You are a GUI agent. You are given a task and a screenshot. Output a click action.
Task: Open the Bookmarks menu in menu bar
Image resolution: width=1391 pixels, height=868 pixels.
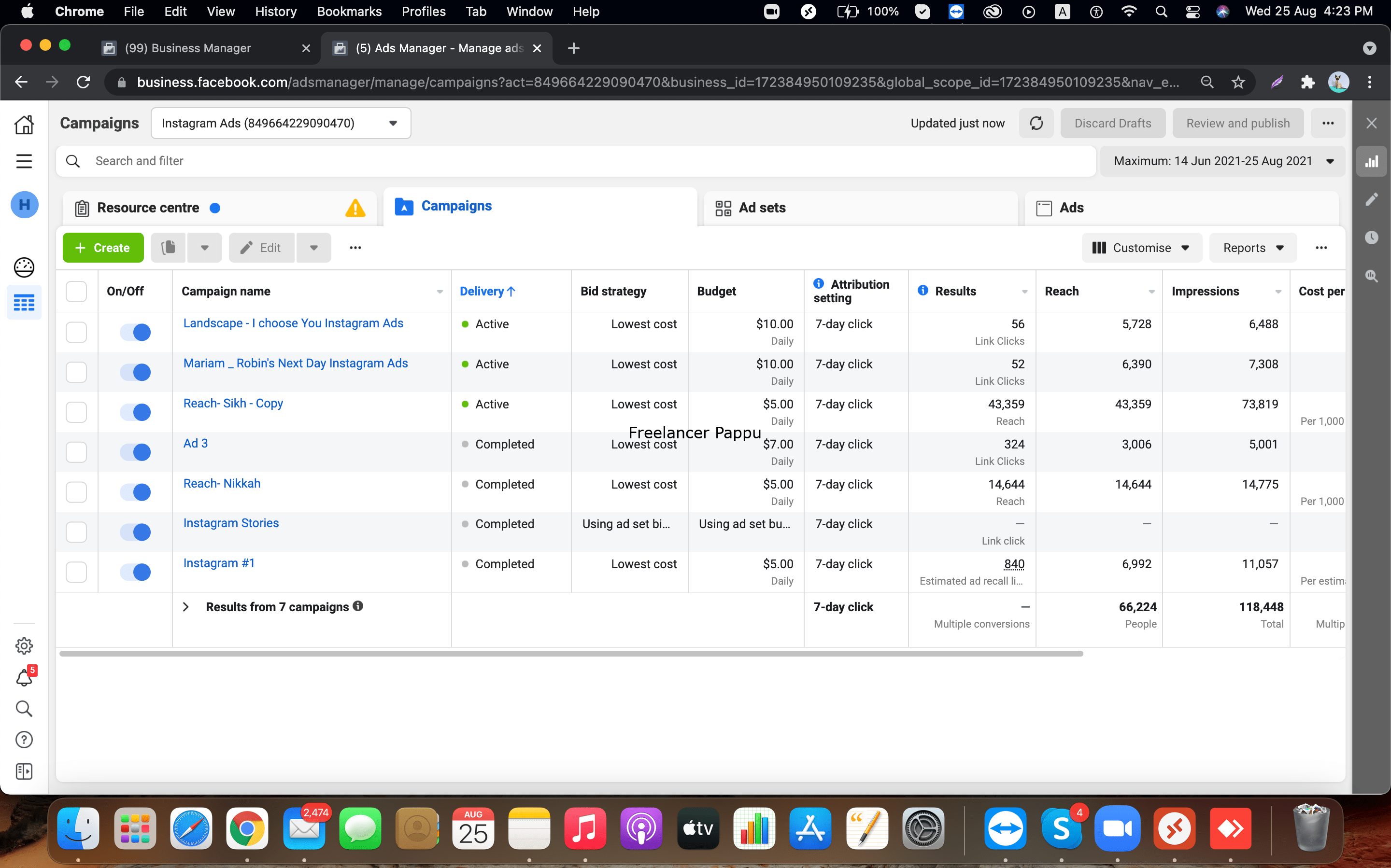349,12
